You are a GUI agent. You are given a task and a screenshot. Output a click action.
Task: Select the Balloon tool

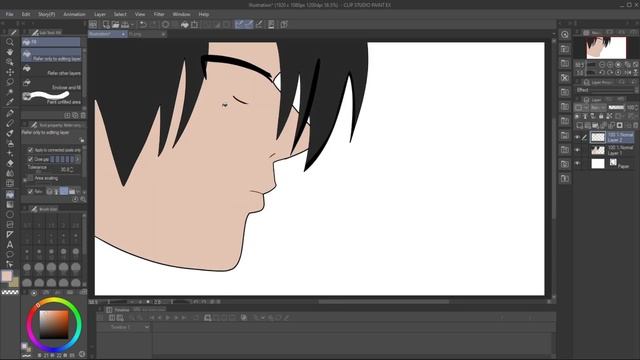[10, 254]
